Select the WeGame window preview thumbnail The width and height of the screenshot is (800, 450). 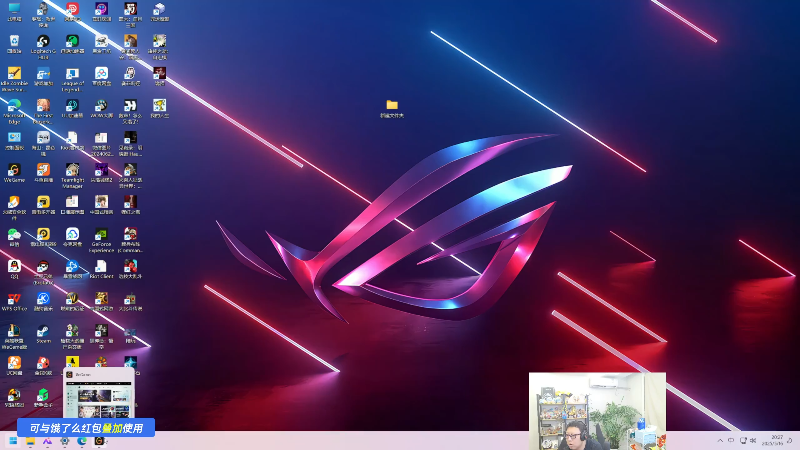click(99, 393)
